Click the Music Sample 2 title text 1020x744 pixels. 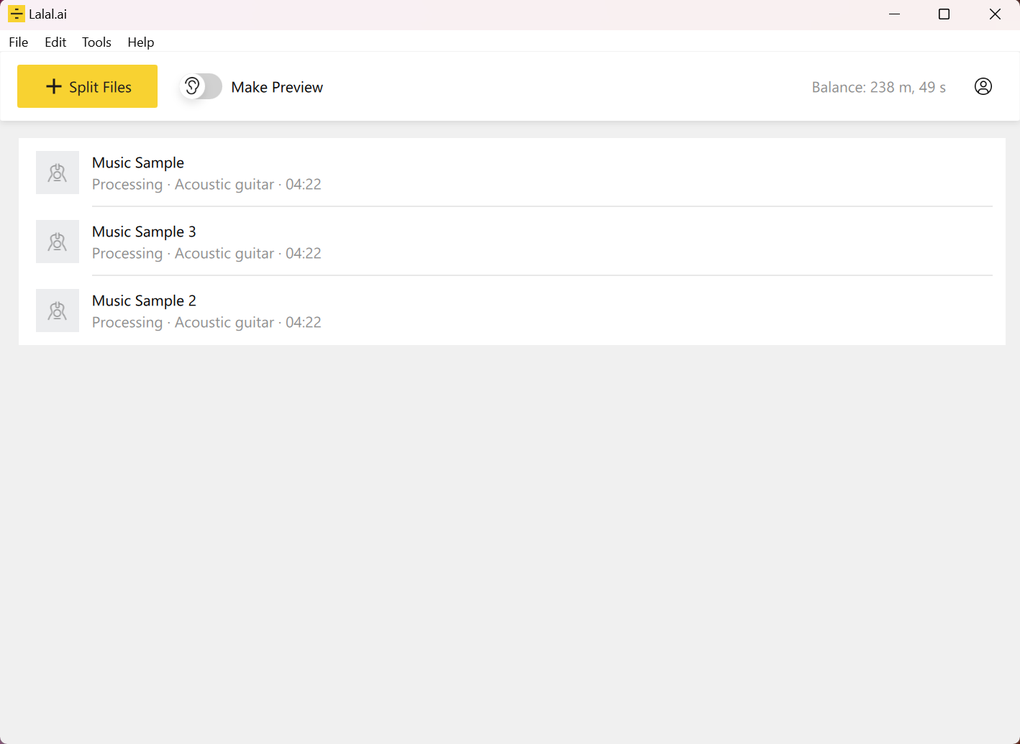click(x=143, y=300)
